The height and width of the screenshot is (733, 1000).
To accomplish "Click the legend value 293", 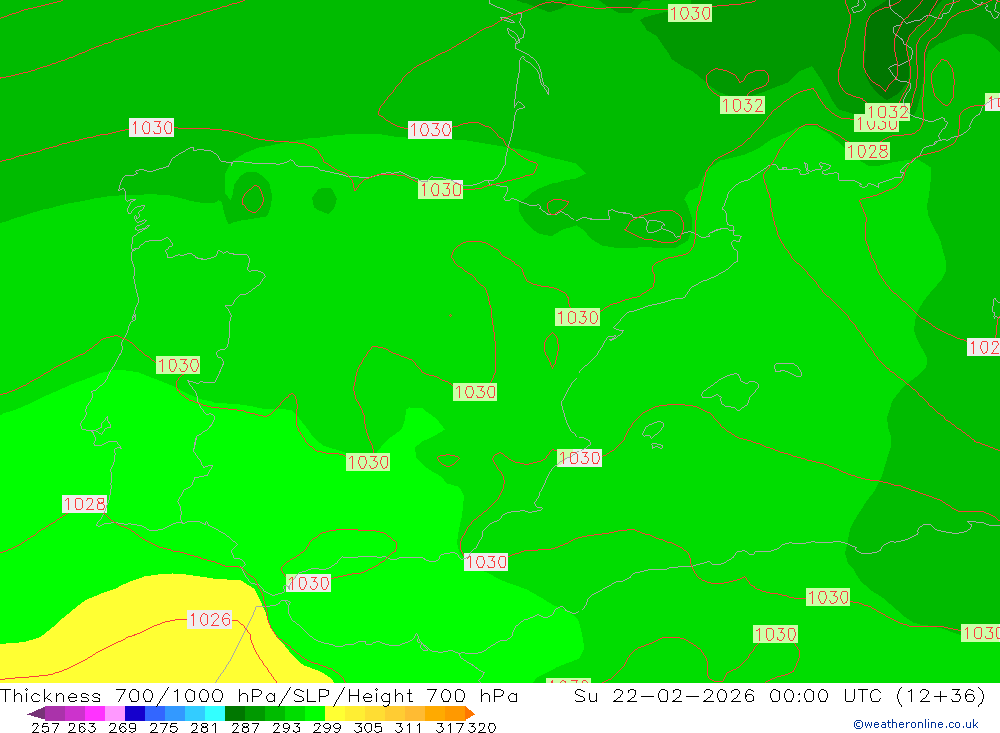I will 286,727.
